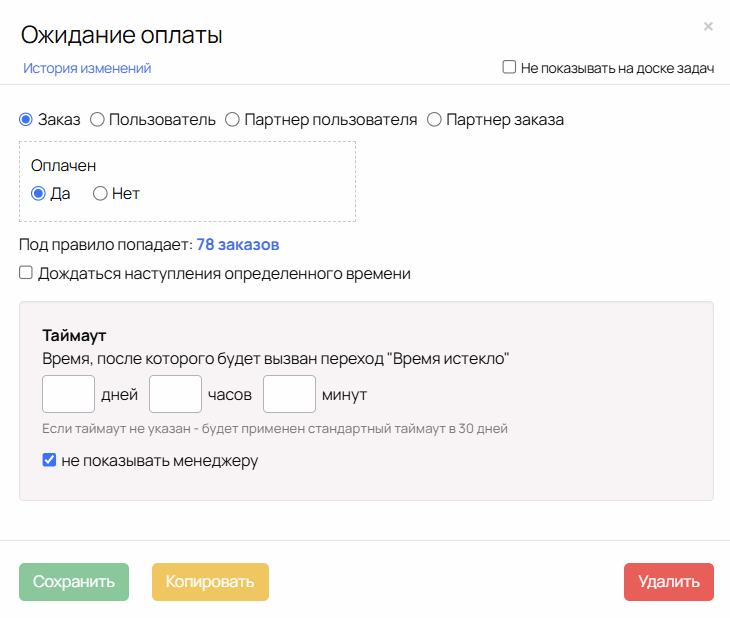Focus the часов timeout input field
Viewport: 730px width, 618px height.
tap(176, 394)
